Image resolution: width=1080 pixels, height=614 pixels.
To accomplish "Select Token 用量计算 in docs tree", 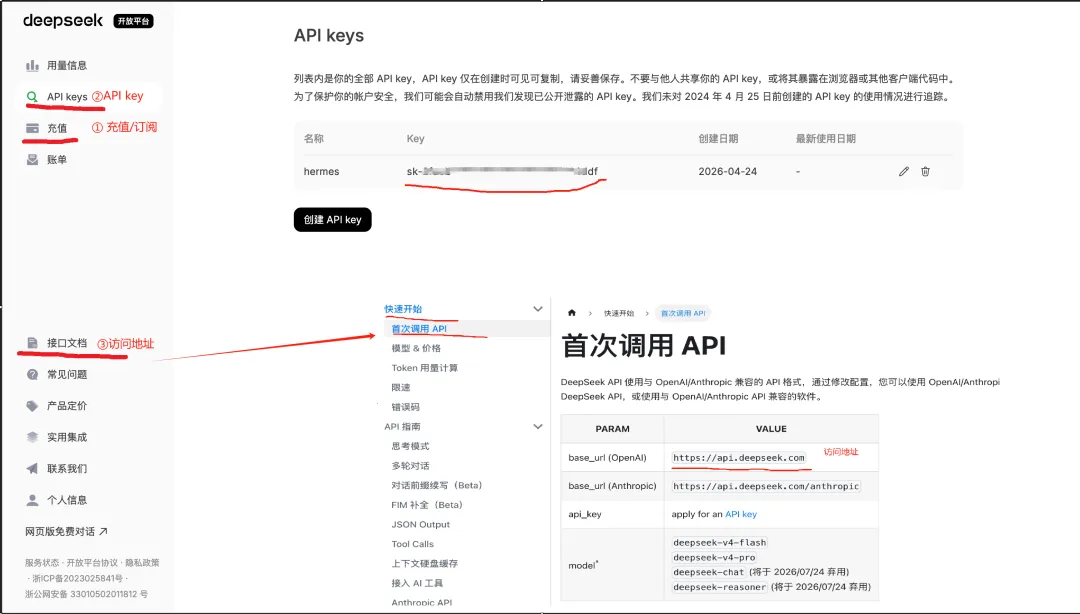I will (x=424, y=368).
